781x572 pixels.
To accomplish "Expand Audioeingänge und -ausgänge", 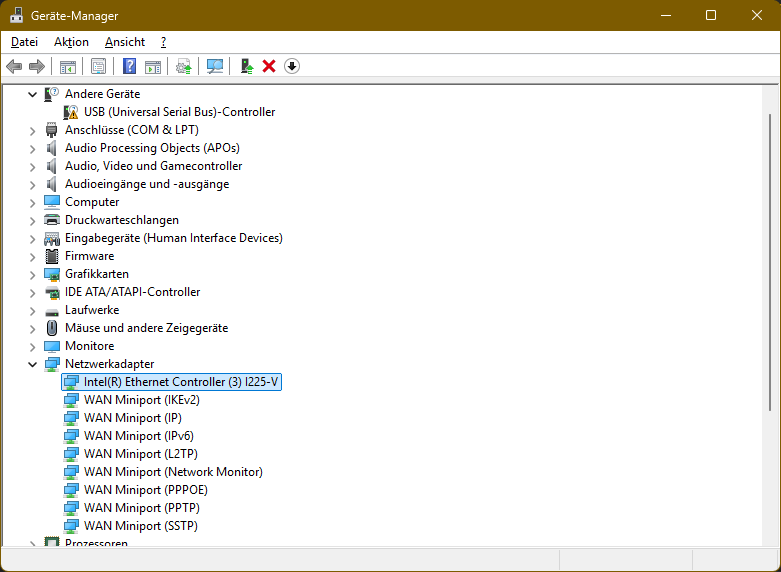I will 33,184.
